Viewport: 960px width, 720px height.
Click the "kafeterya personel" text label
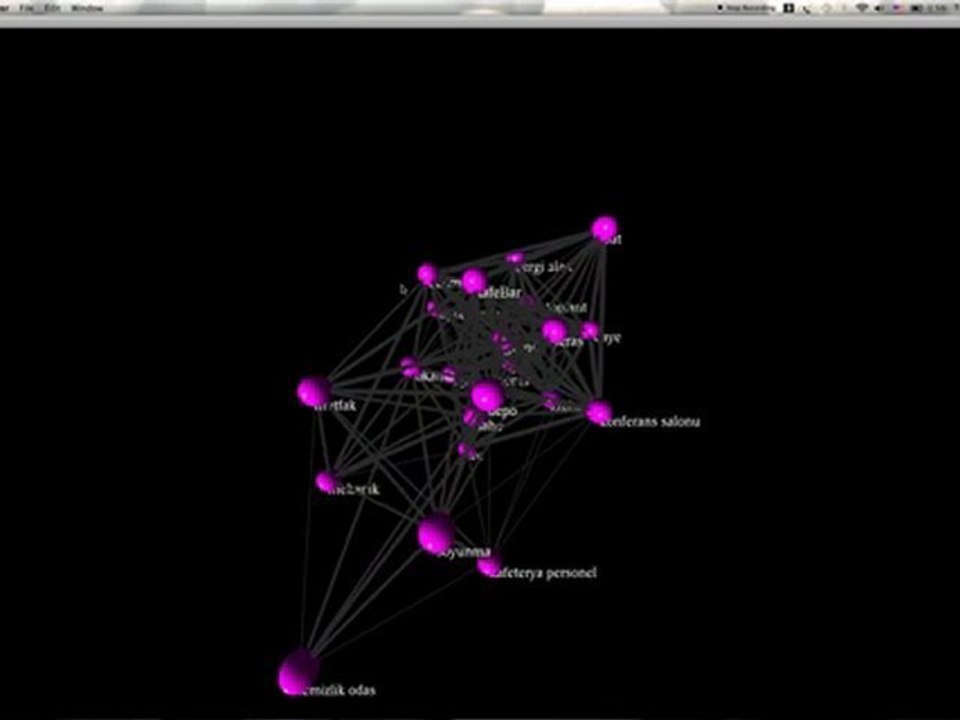[x=544, y=572]
